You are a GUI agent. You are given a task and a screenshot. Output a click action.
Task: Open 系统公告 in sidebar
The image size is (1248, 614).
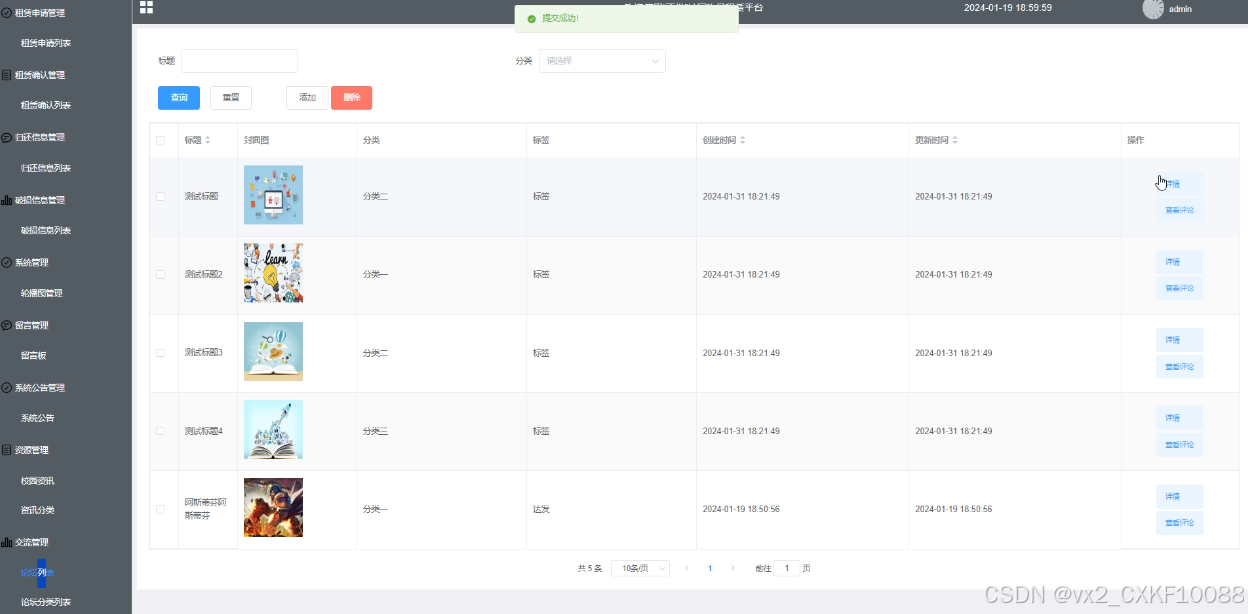pos(37,418)
